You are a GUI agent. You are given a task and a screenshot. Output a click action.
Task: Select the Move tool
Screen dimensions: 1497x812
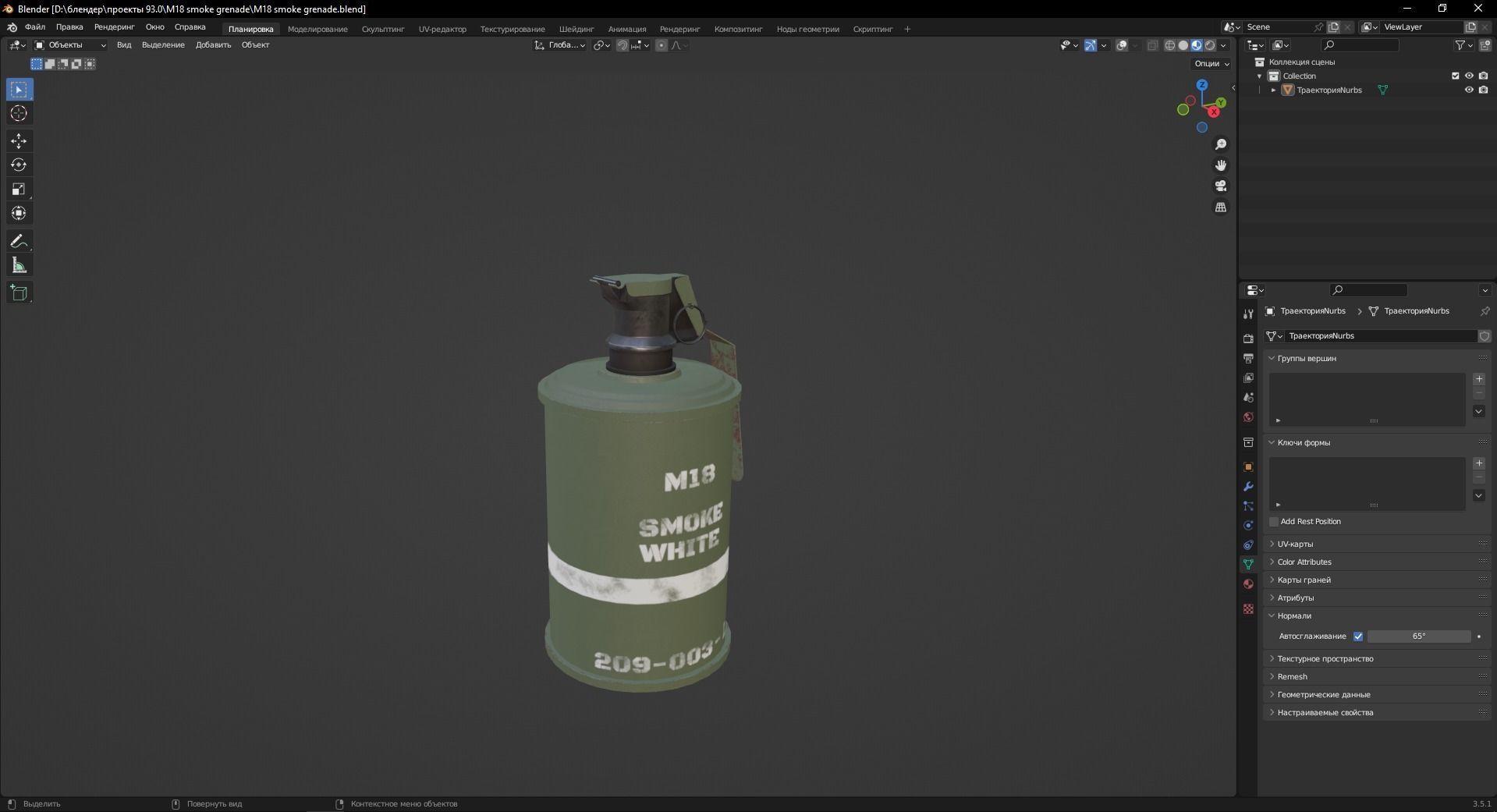coord(18,141)
